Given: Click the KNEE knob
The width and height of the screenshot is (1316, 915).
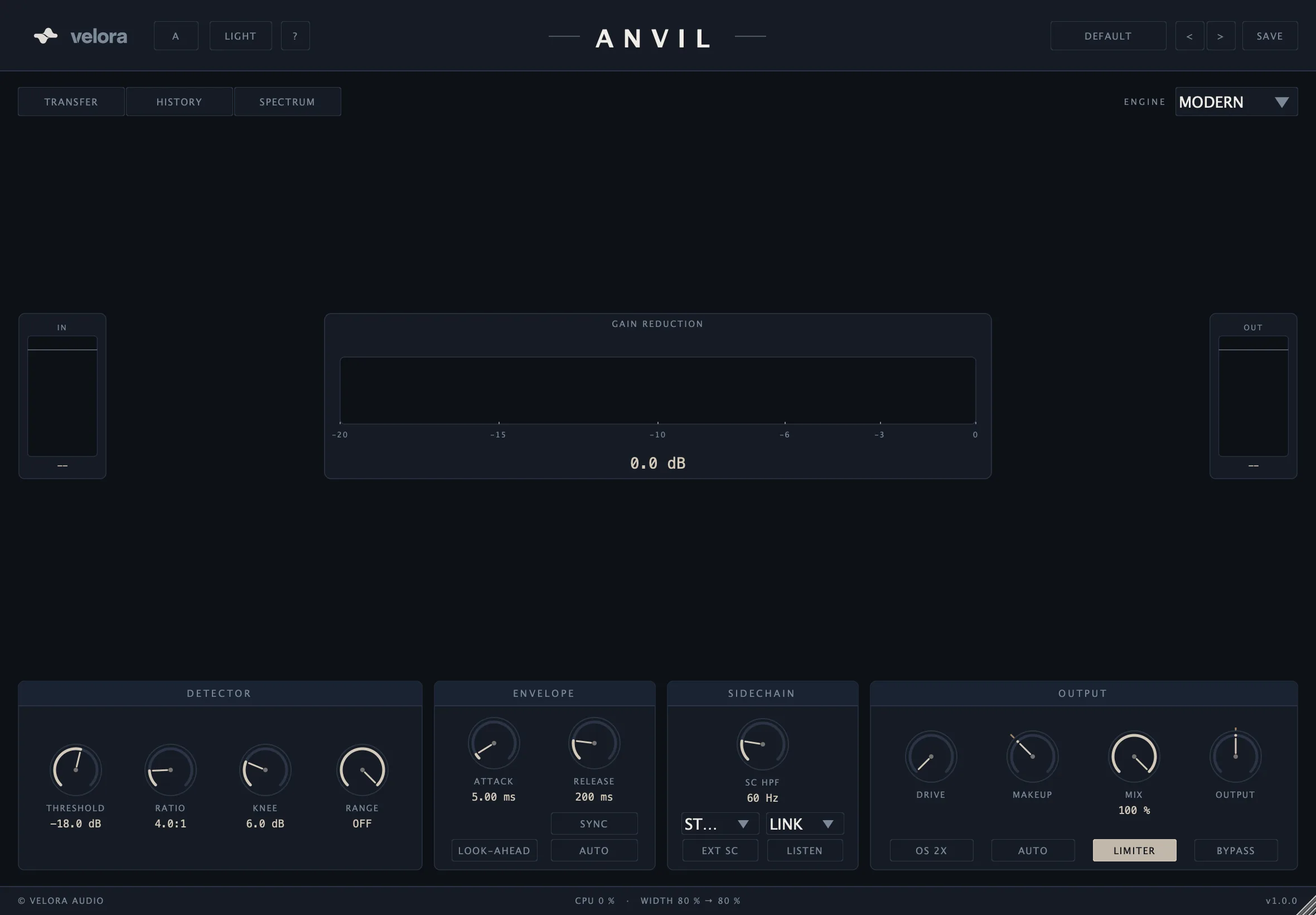Looking at the screenshot, I should tap(265, 769).
